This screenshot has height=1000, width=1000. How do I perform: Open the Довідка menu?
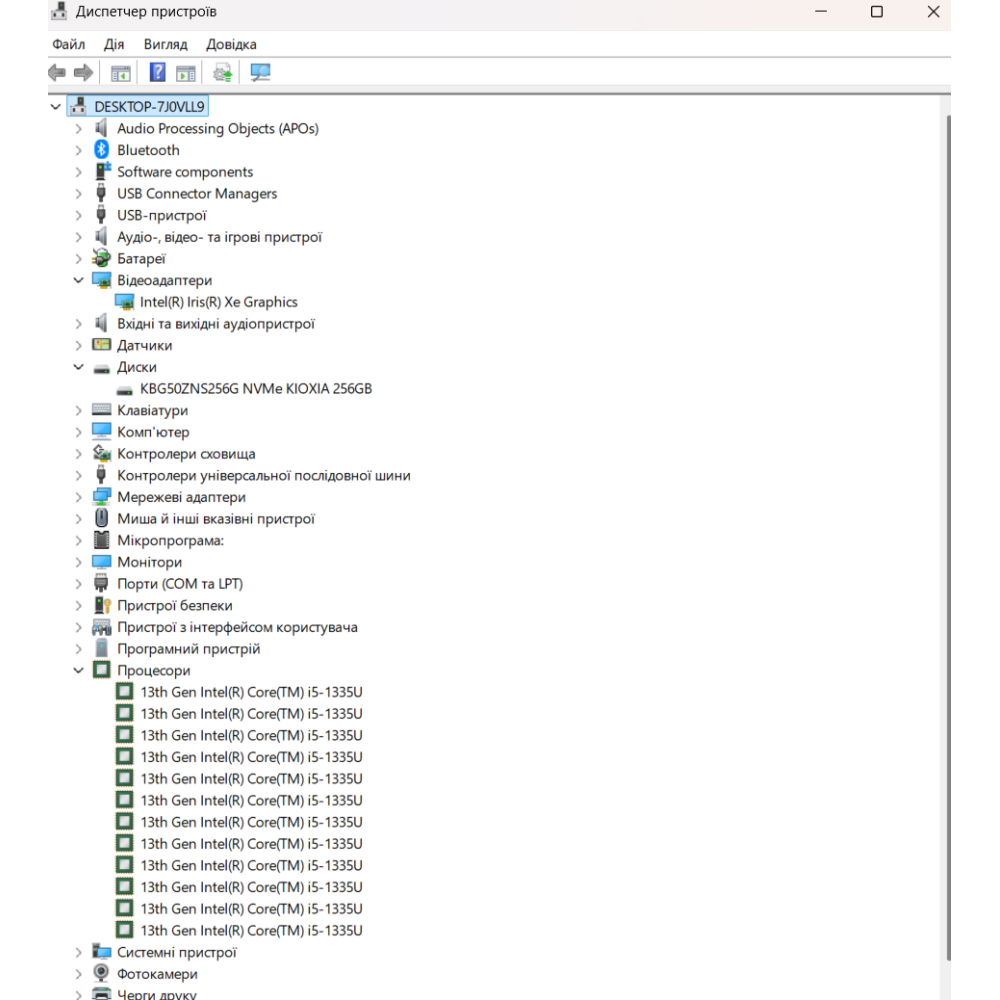tap(231, 44)
